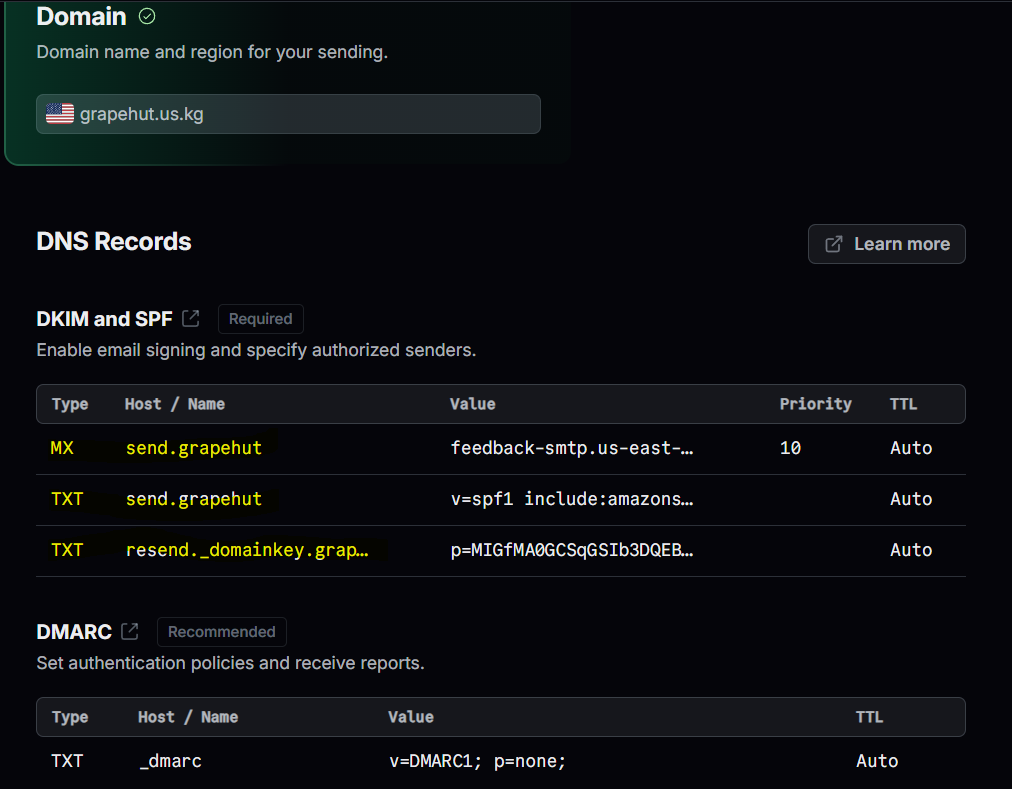Click the DMARC section heading
Screen dimensions: 1012x789
74,632
